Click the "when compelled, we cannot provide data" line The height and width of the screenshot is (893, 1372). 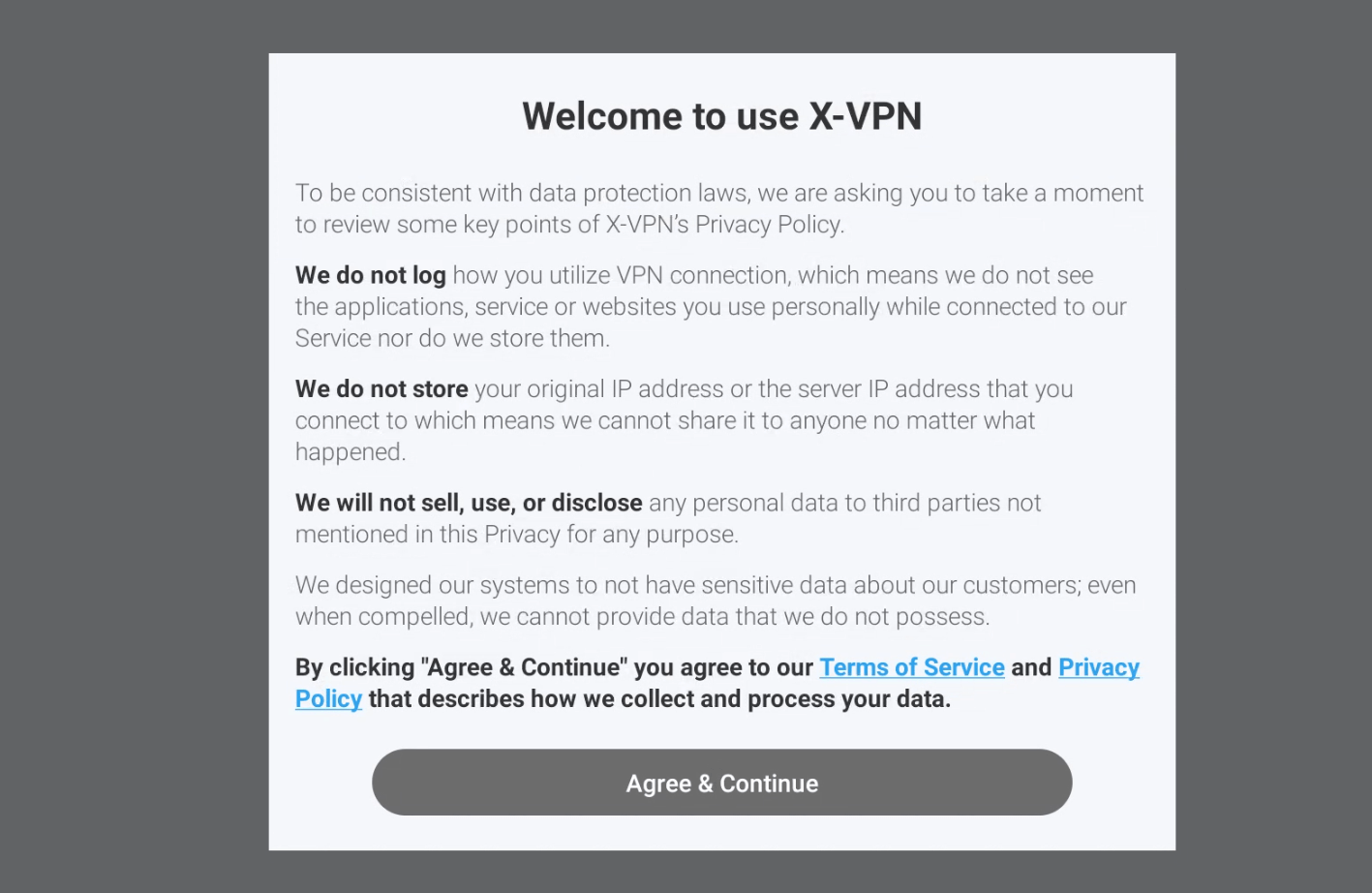(641, 617)
